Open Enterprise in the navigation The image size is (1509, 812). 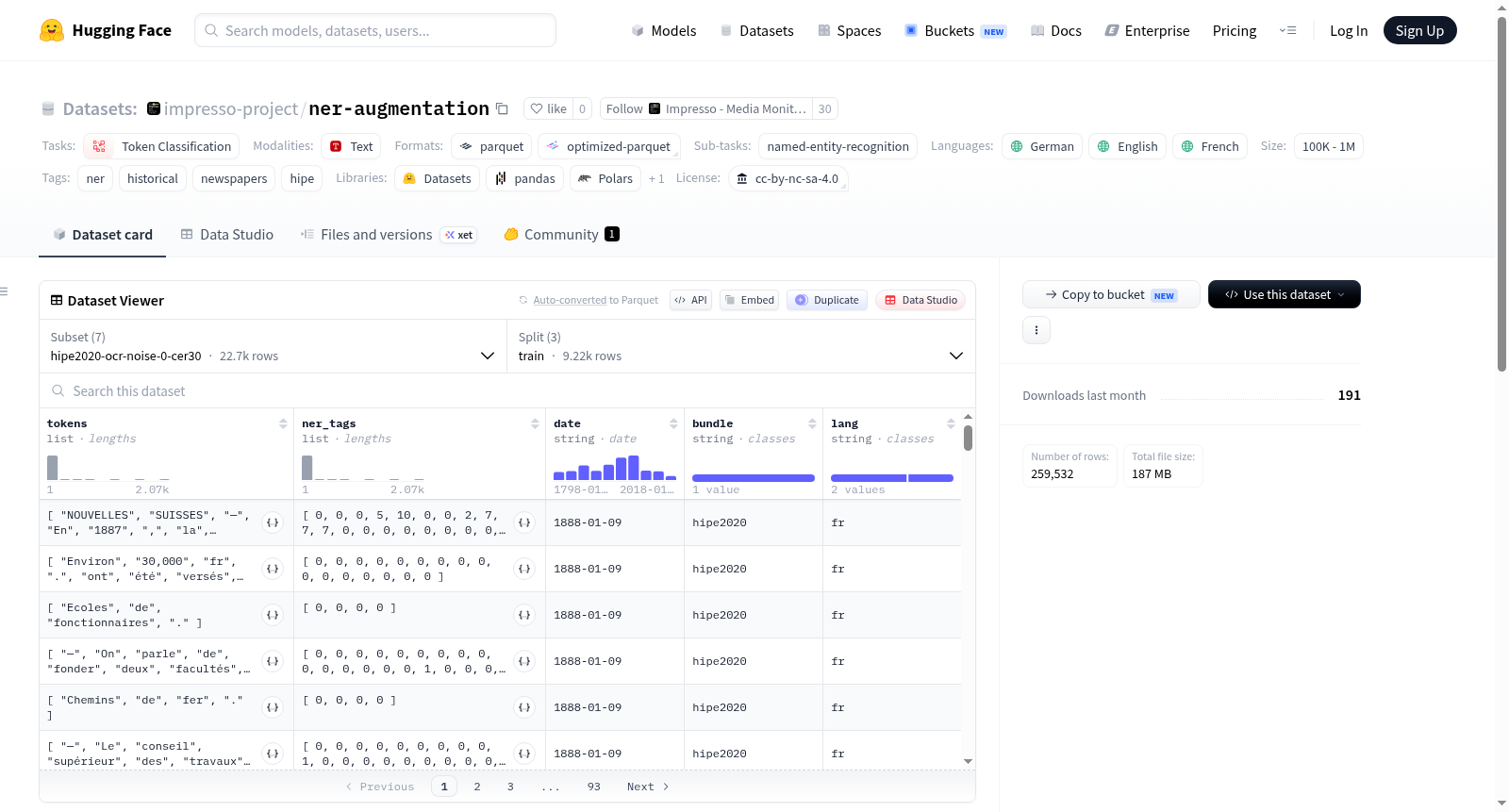(1147, 31)
